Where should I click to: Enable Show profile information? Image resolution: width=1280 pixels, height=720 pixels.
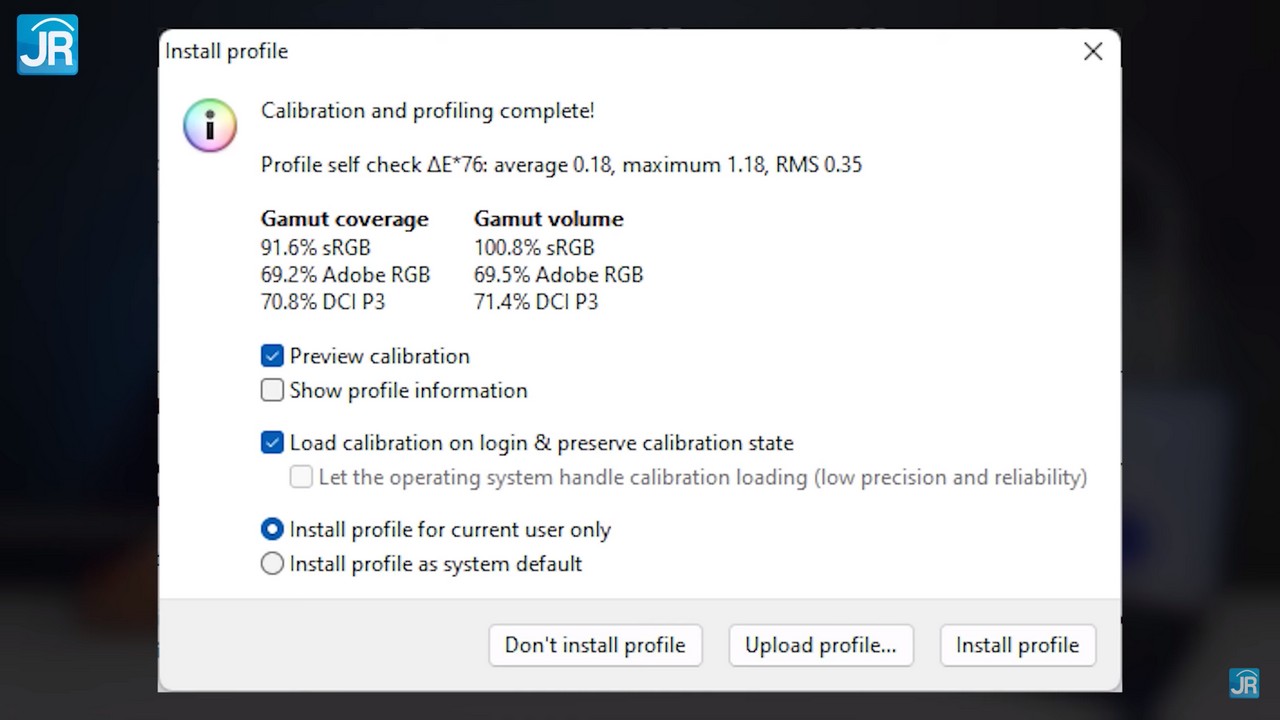[272, 390]
